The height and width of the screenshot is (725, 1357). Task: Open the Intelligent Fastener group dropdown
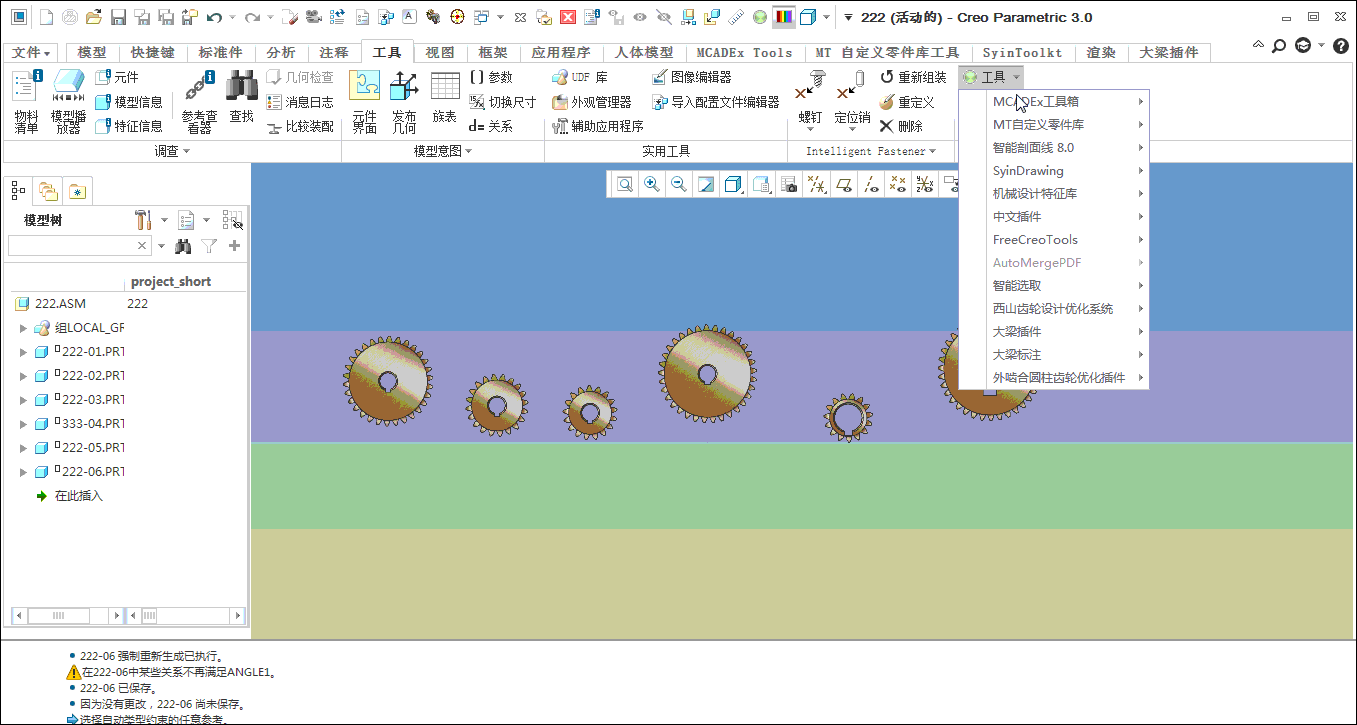click(871, 151)
